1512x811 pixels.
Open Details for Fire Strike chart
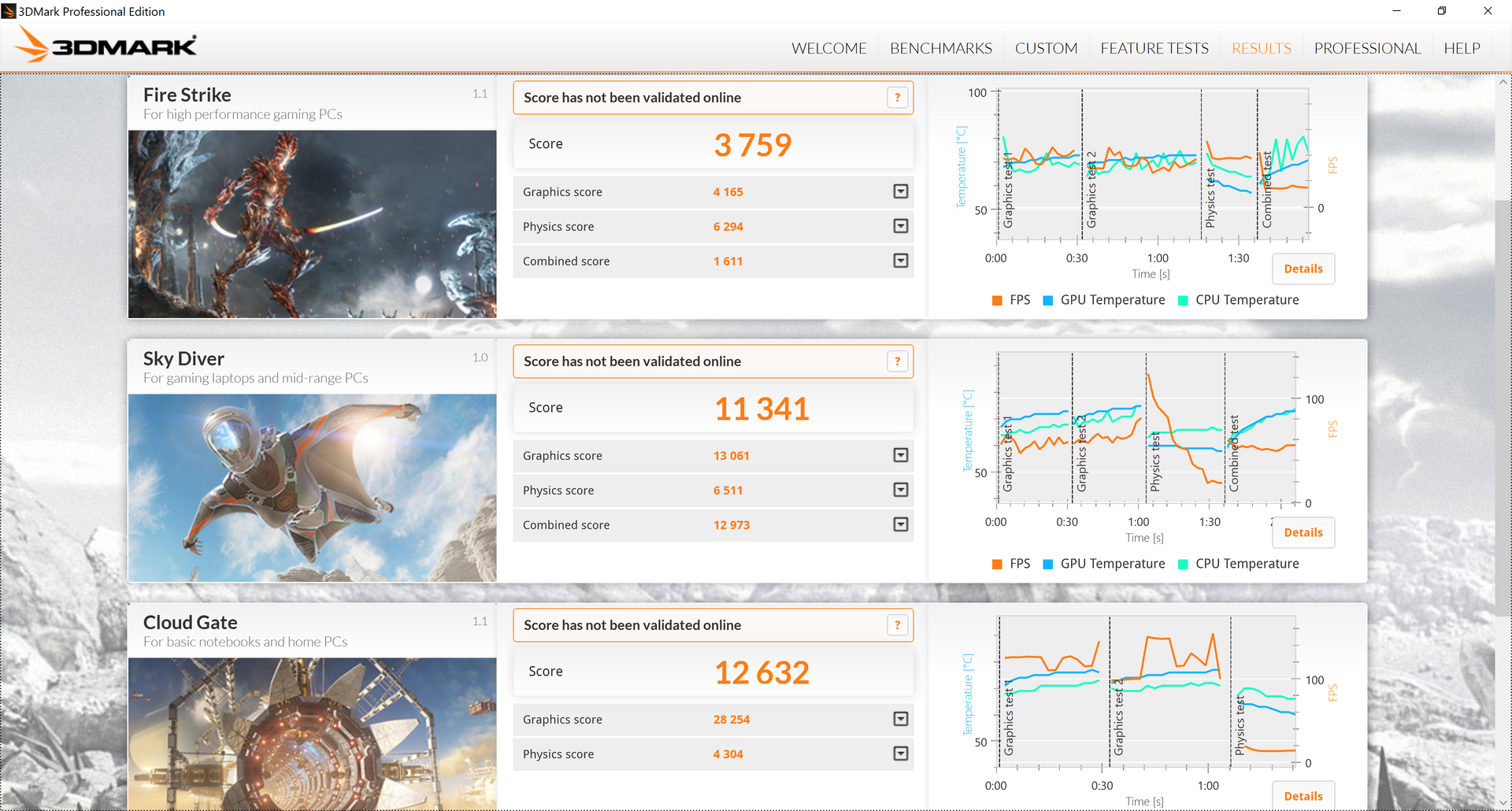point(1303,268)
